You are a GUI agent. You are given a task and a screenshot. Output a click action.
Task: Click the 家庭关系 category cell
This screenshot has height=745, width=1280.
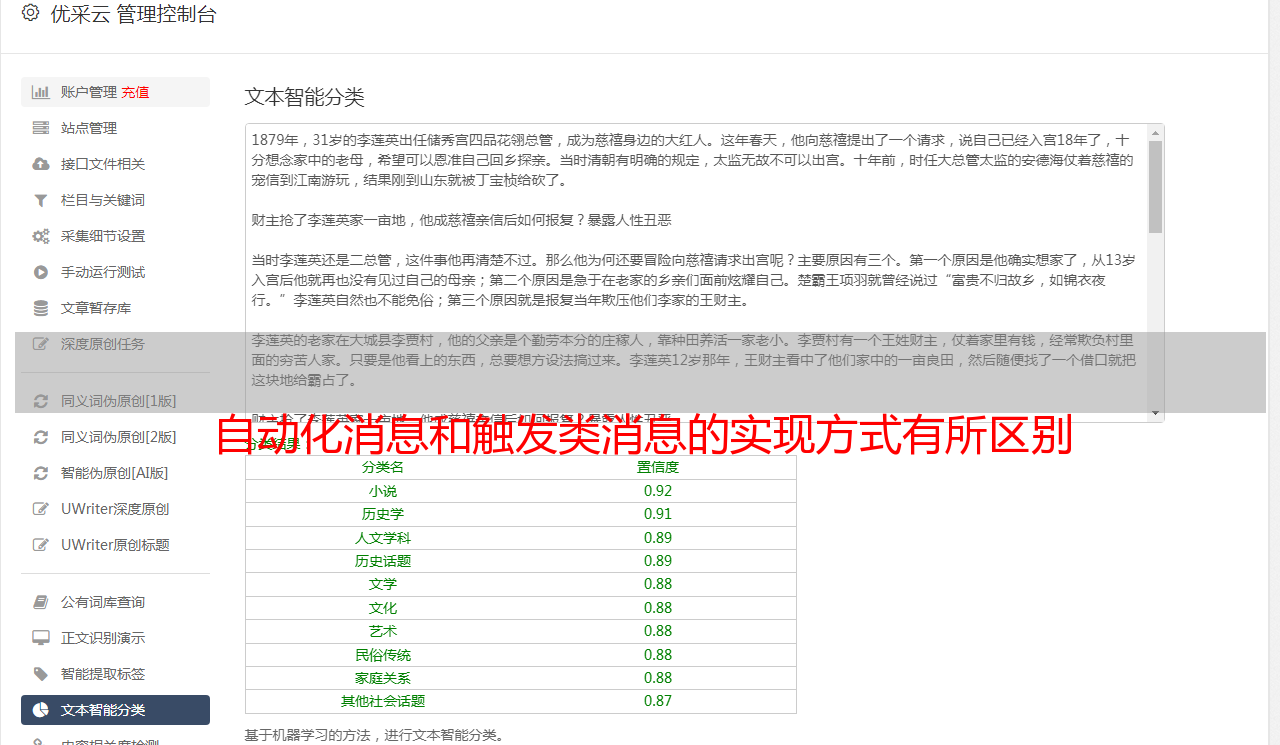coord(383,678)
